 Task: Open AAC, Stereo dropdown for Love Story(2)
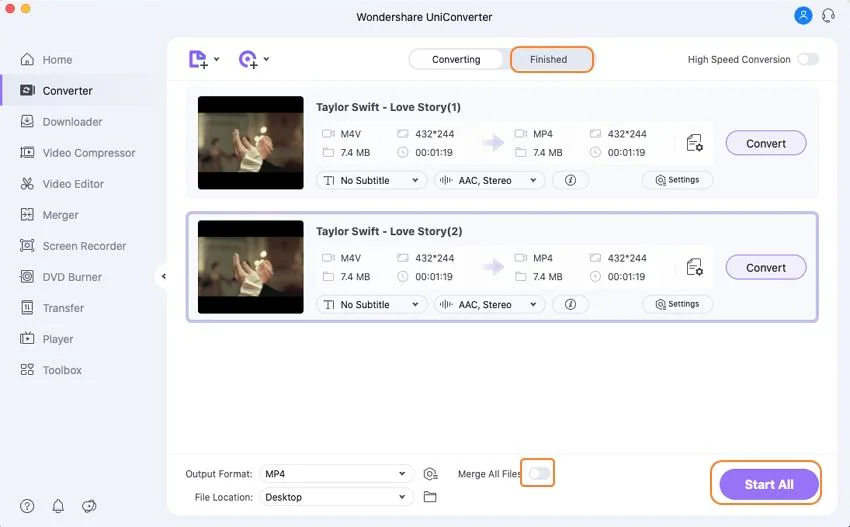point(489,305)
